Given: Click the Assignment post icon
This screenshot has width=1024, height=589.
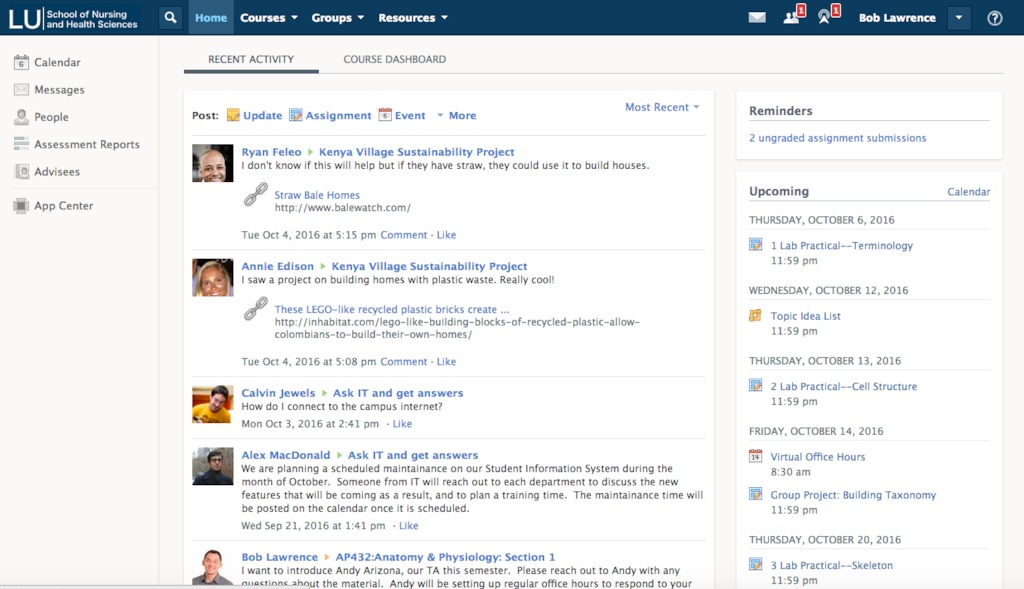Looking at the screenshot, I should [296, 115].
